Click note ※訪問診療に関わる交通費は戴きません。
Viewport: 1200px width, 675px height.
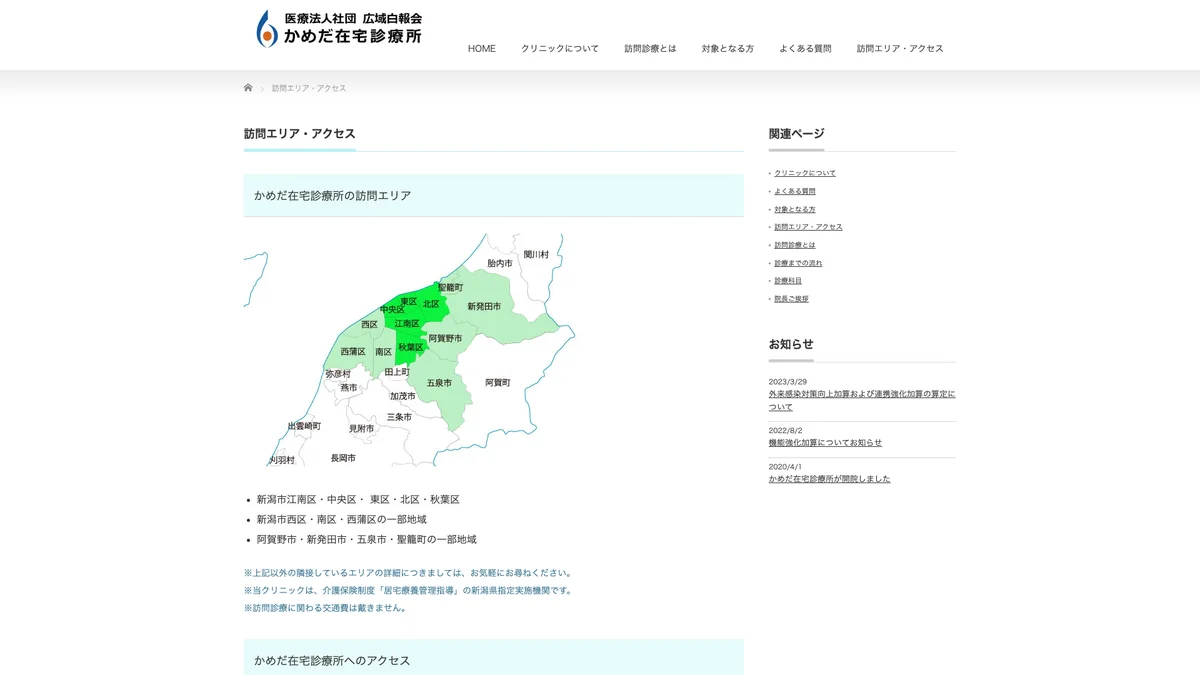click(326, 608)
